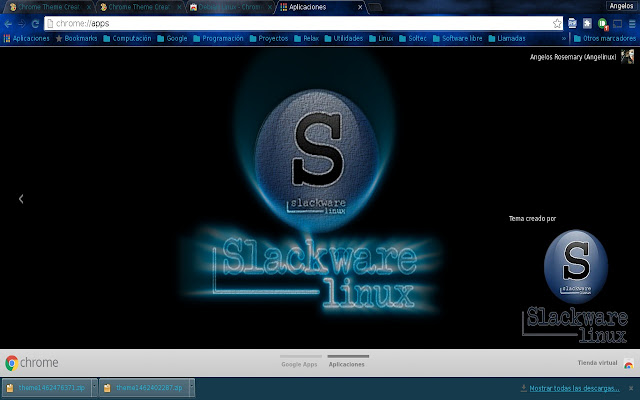Open the Llamadas bookmark folder

[x=507, y=38]
